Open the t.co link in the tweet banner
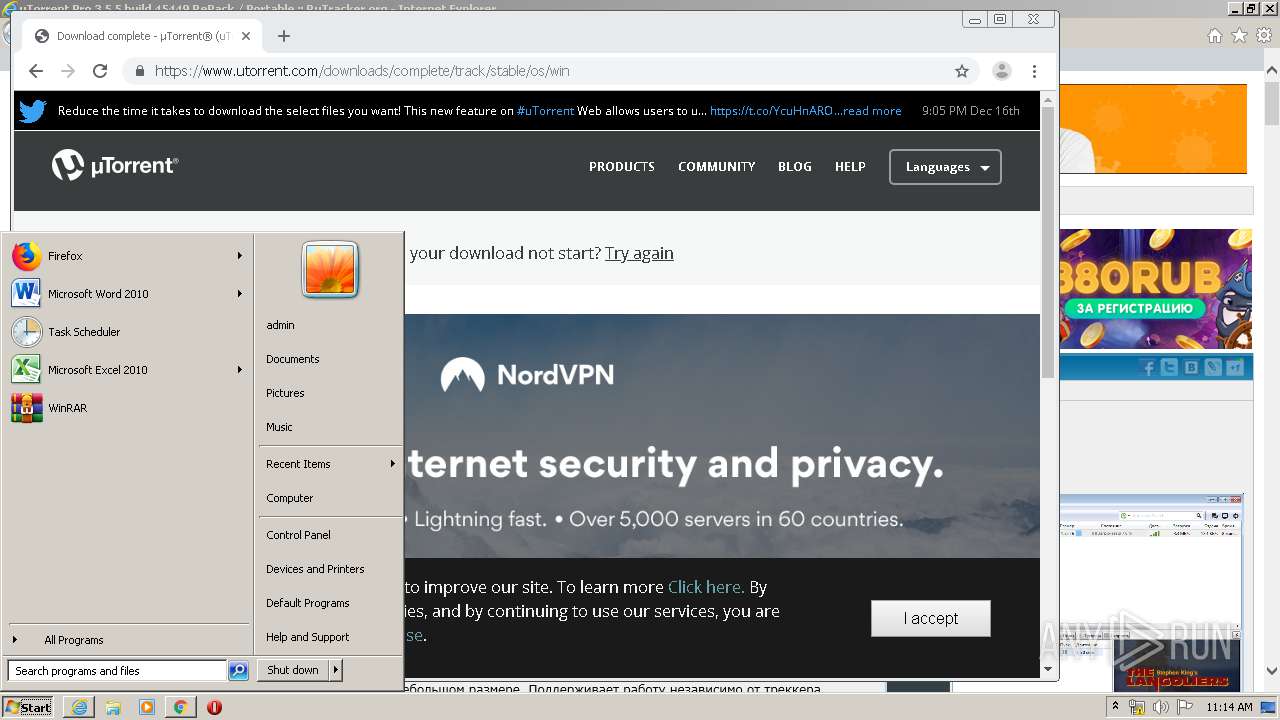The image size is (1280, 720). point(771,111)
